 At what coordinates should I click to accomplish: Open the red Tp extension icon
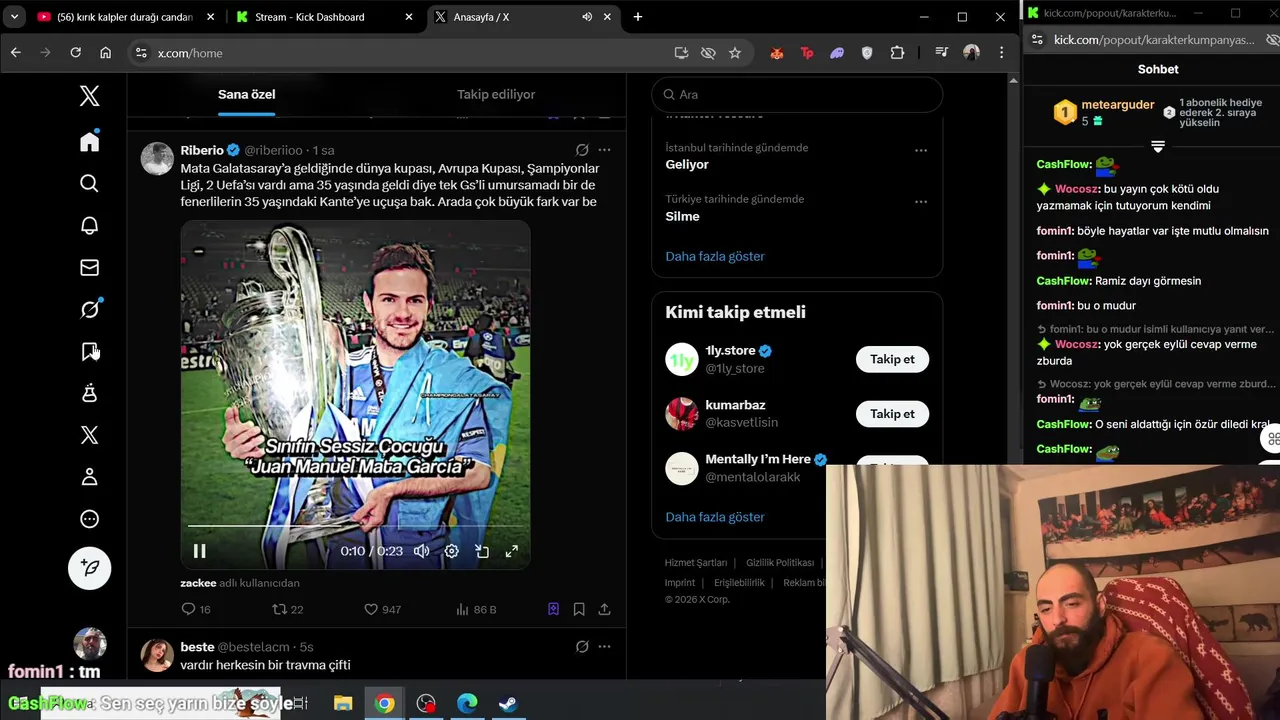click(807, 53)
